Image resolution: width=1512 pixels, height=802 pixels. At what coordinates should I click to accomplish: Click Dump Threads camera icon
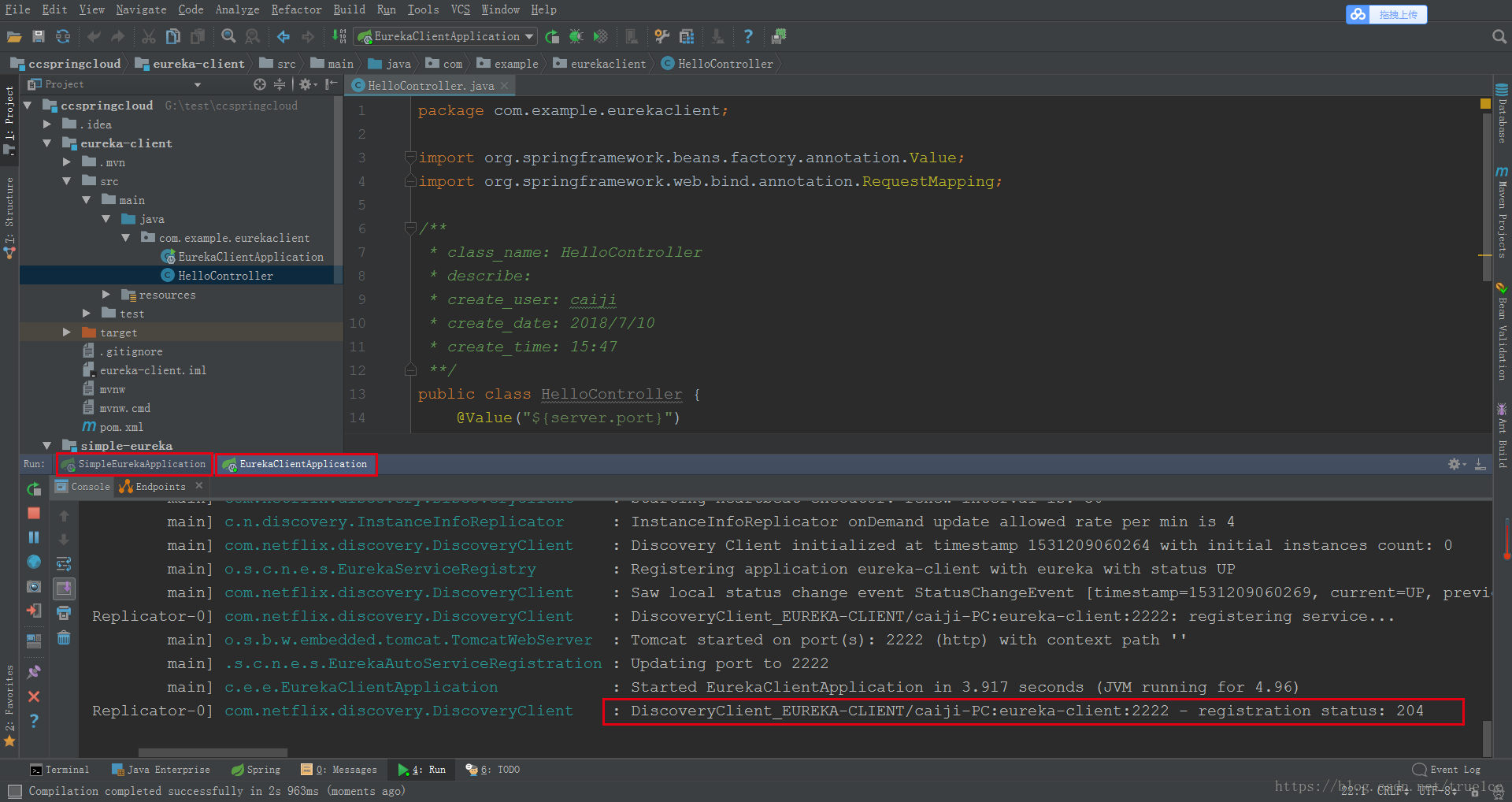(x=34, y=587)
